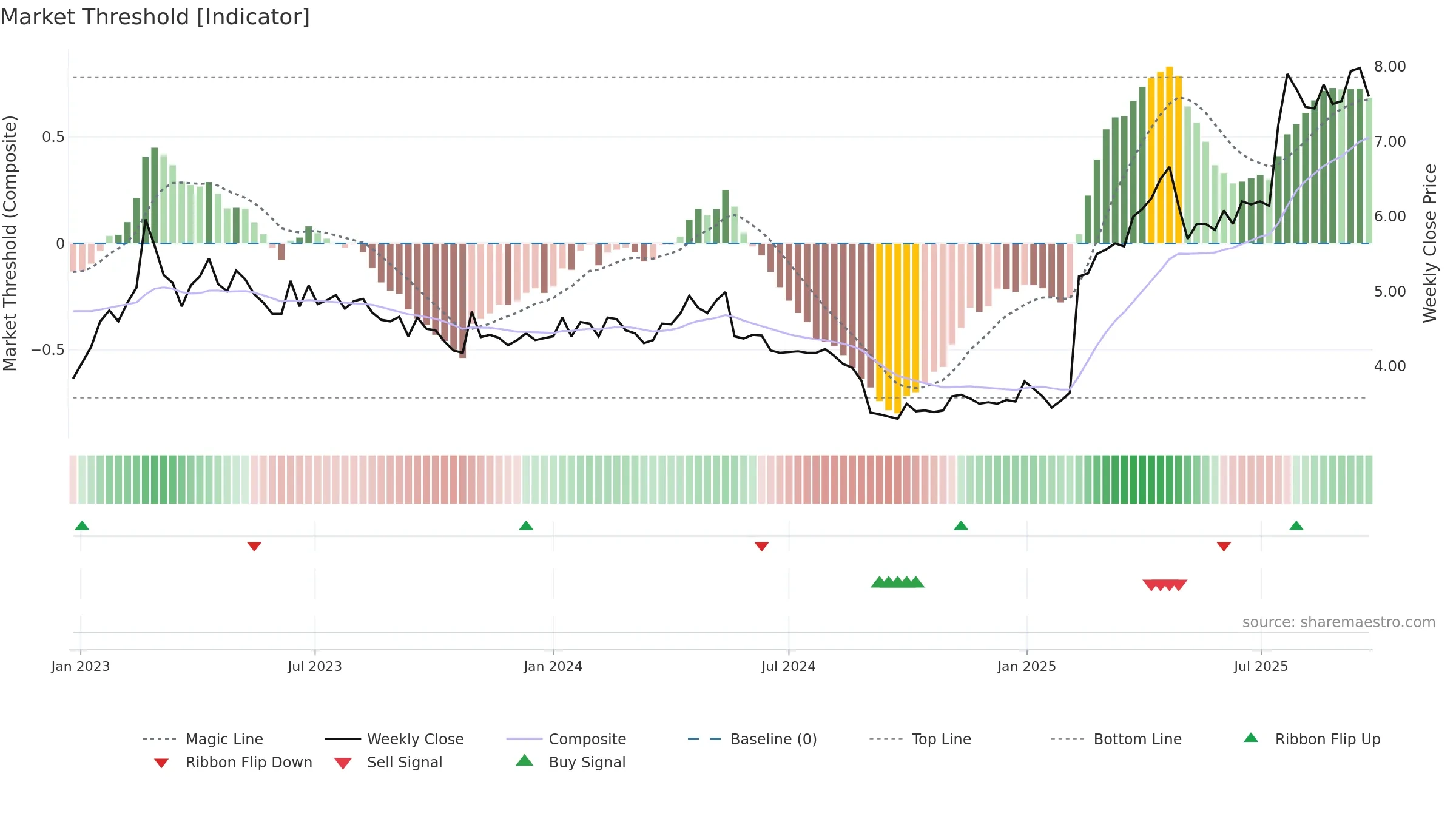Click the 4.00 price axis tick

click(x=1390, y=366)
